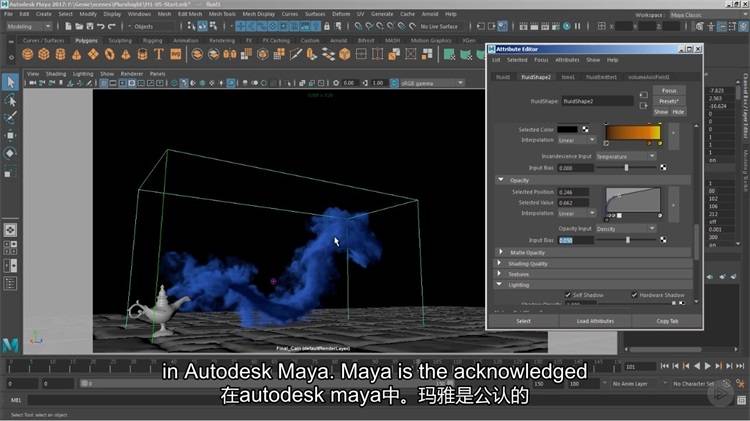
Task: Click the black Selected Color swatch
Action: (x=568, y=129)
